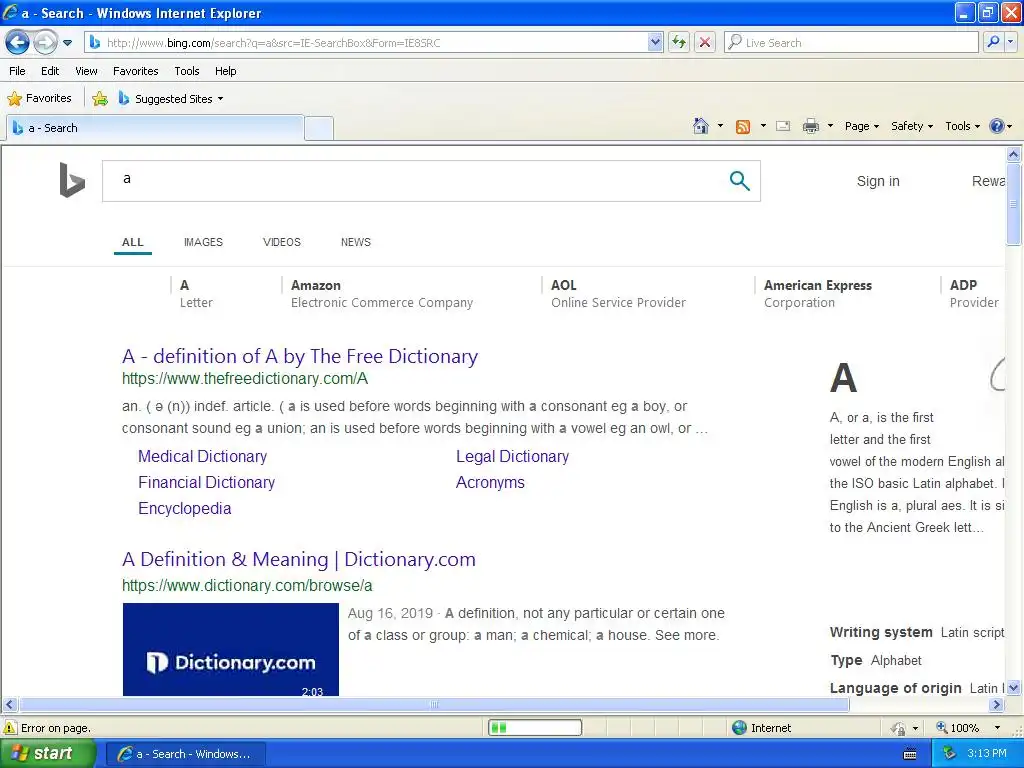Open the File menu

18,71
